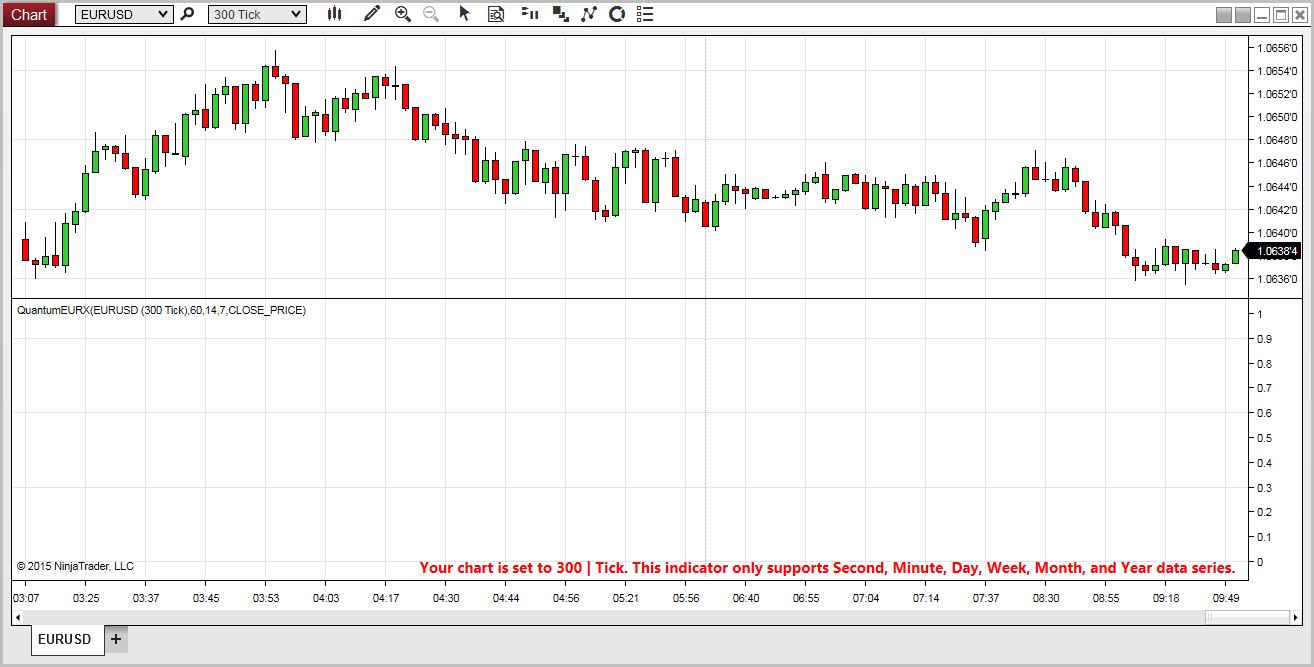Click the zoom in magnifier icon
Screen dimensions: 1314x667
click(x=403, y=14)
